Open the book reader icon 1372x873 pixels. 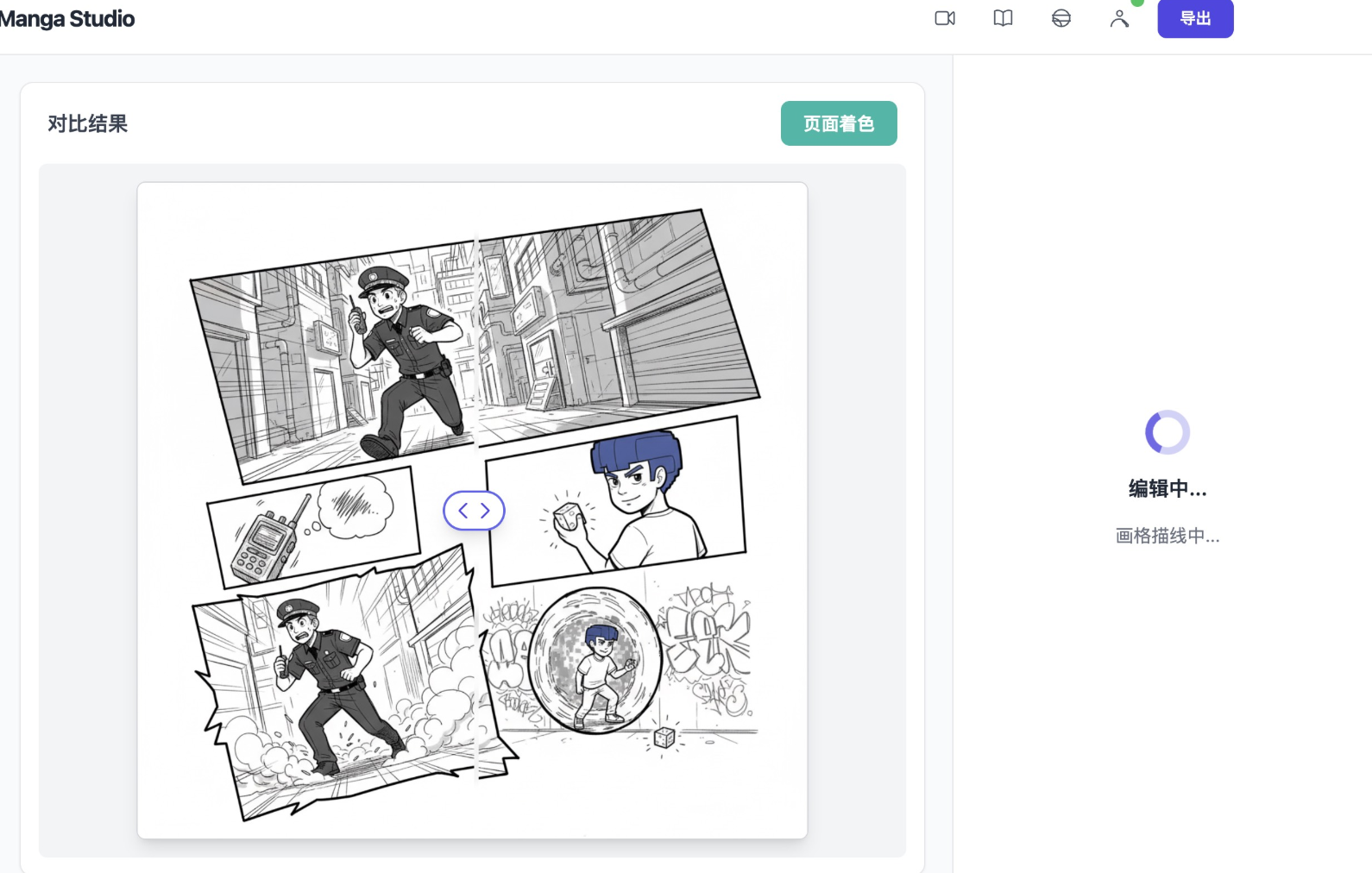pos(1003,18)
